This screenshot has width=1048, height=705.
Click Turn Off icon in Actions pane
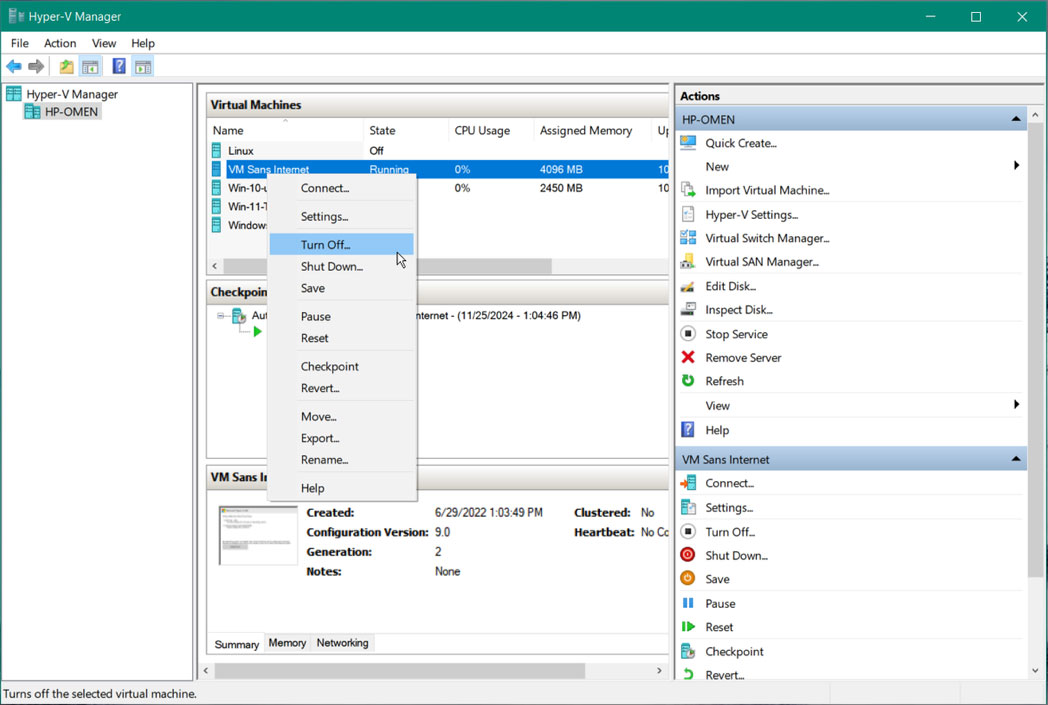pos(688,532)
